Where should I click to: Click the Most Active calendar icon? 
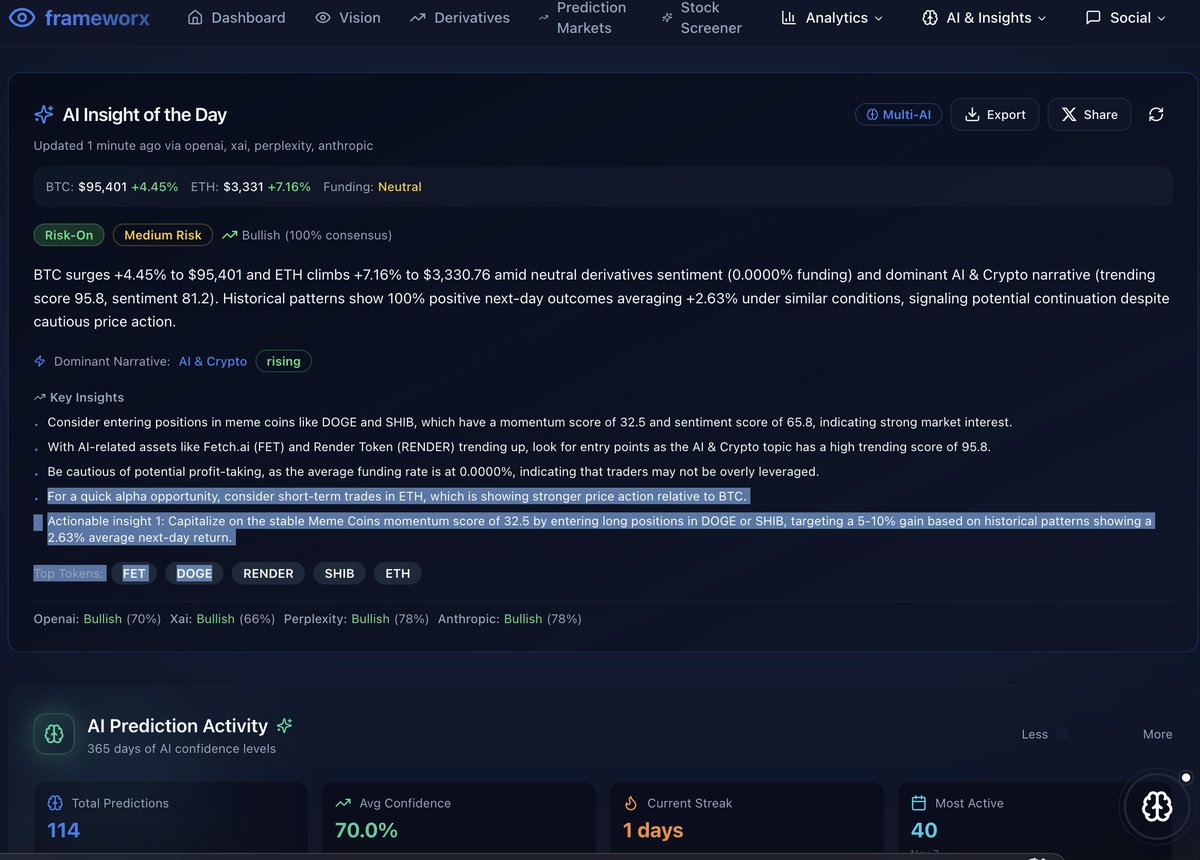[919, 803]
